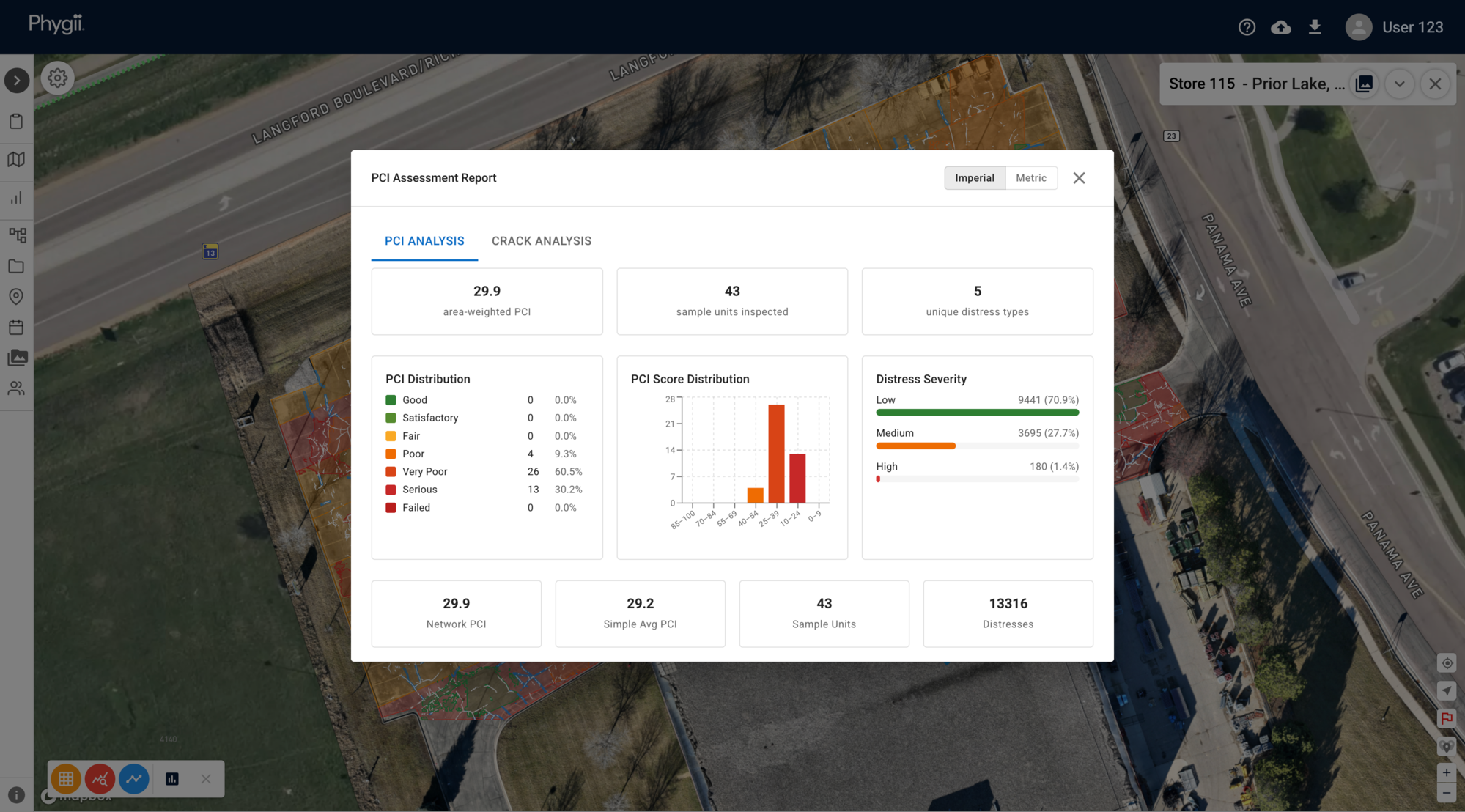The image size is (1465, 812).
Task: Click the 13316 Distresses card
Action: click(x=1008, y=613)
